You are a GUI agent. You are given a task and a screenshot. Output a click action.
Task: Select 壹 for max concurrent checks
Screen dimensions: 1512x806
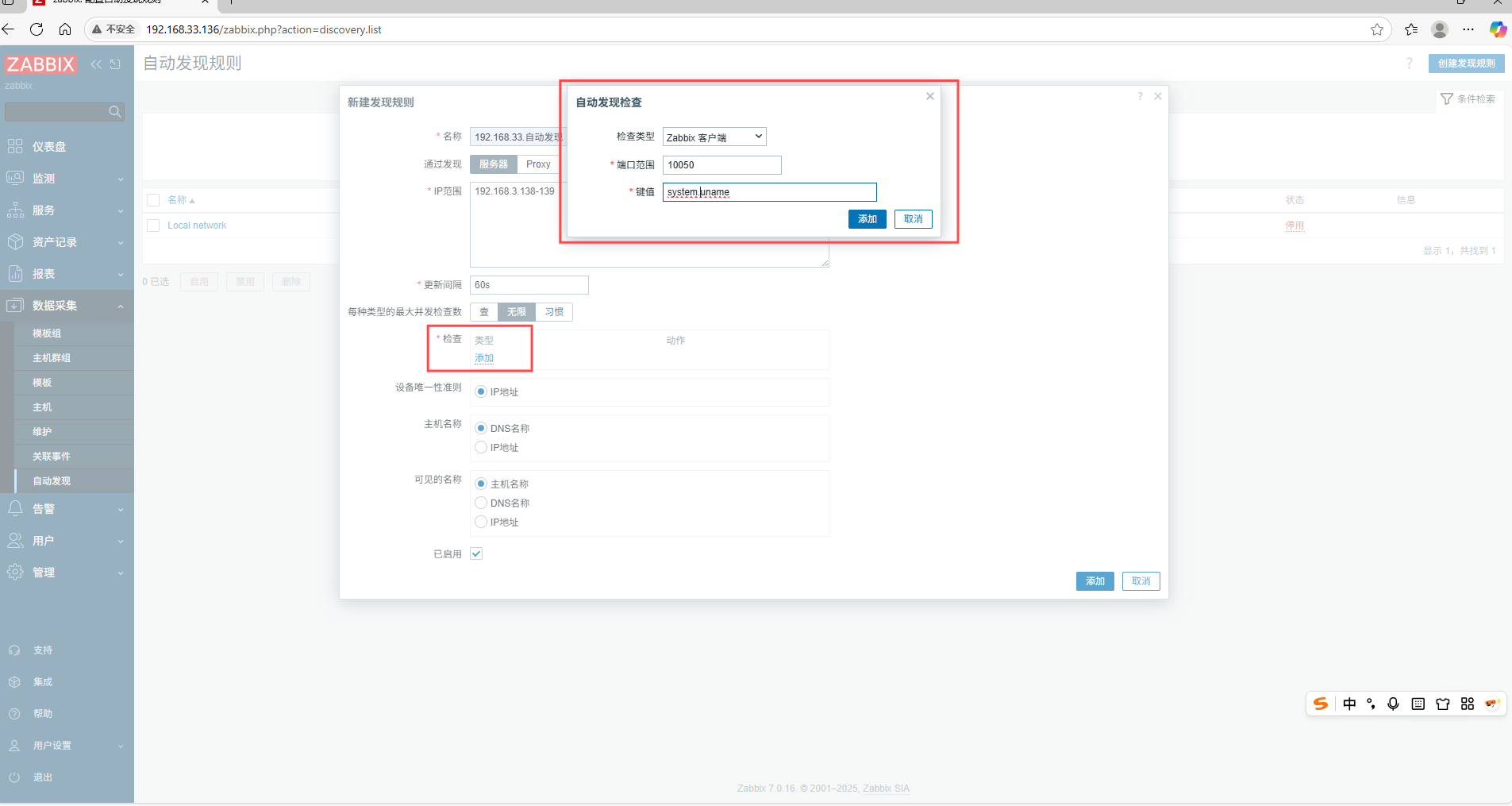pyautogui.click(x=484, y=312)
